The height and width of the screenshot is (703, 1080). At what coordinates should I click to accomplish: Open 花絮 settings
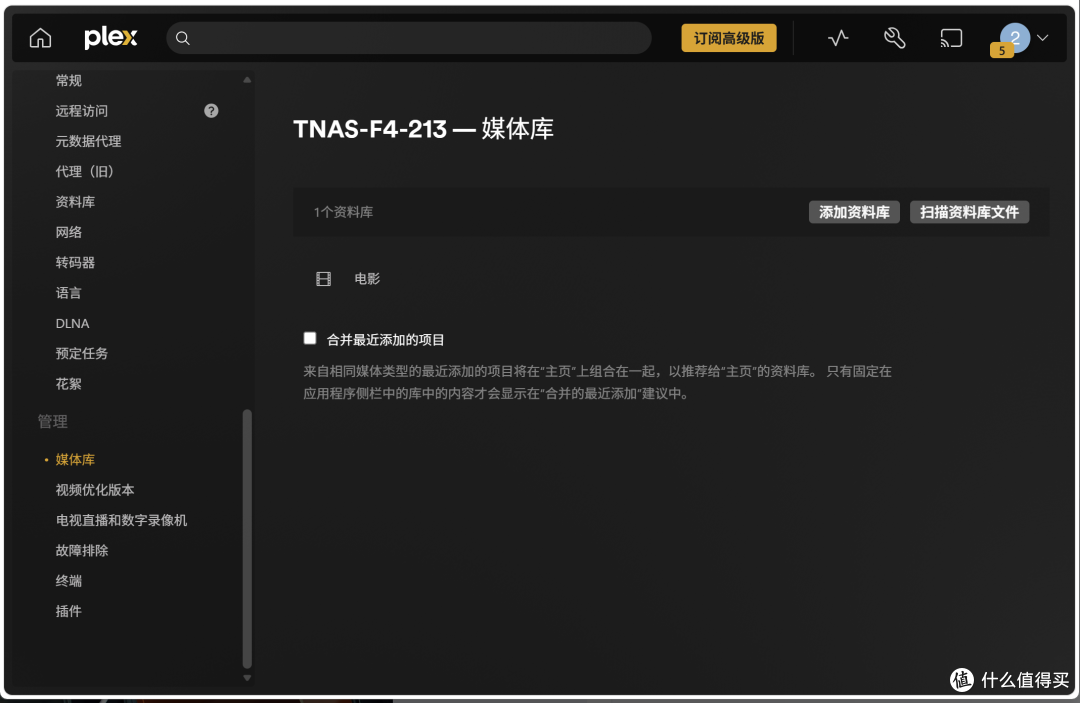[69, 384]
